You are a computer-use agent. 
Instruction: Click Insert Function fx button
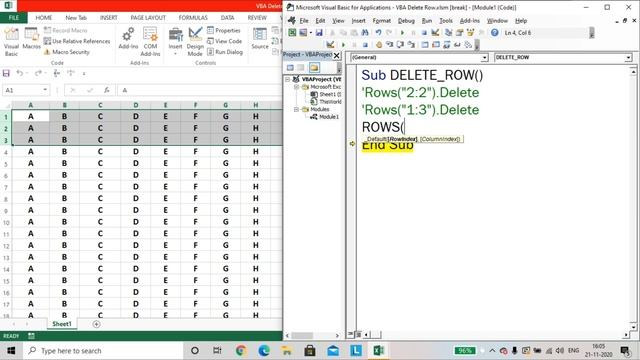[x=107, y=90]
